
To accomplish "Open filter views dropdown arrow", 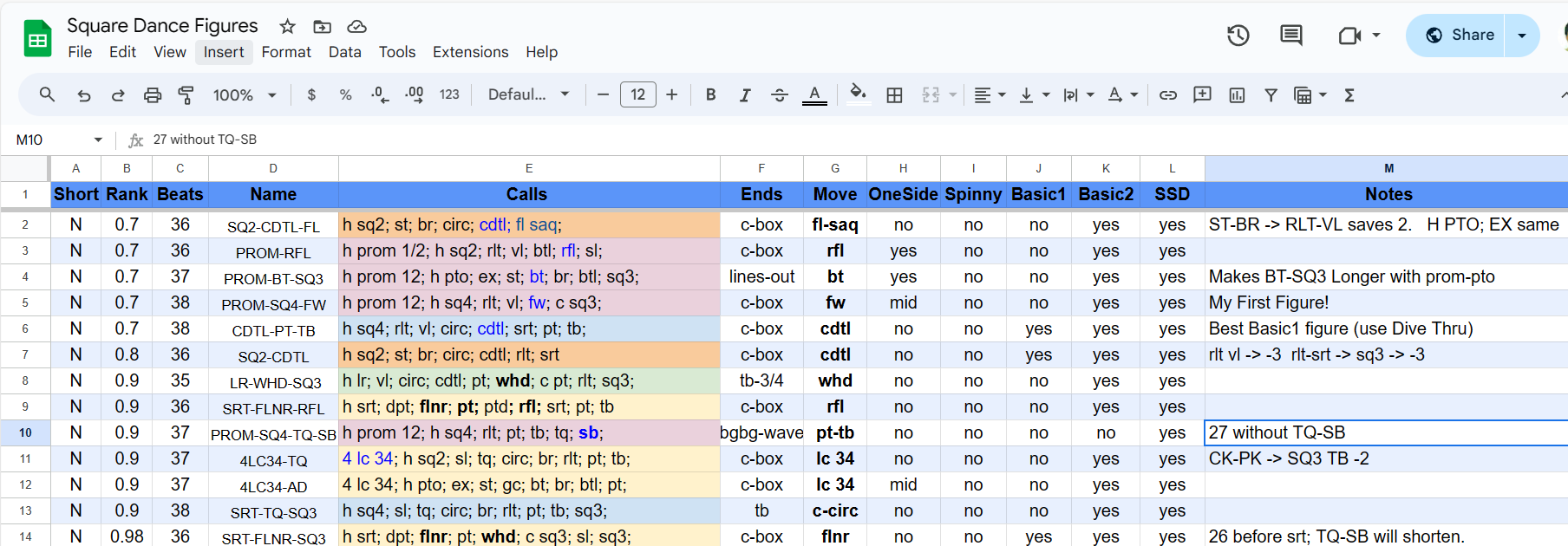I will click(x=1323, y=95).
